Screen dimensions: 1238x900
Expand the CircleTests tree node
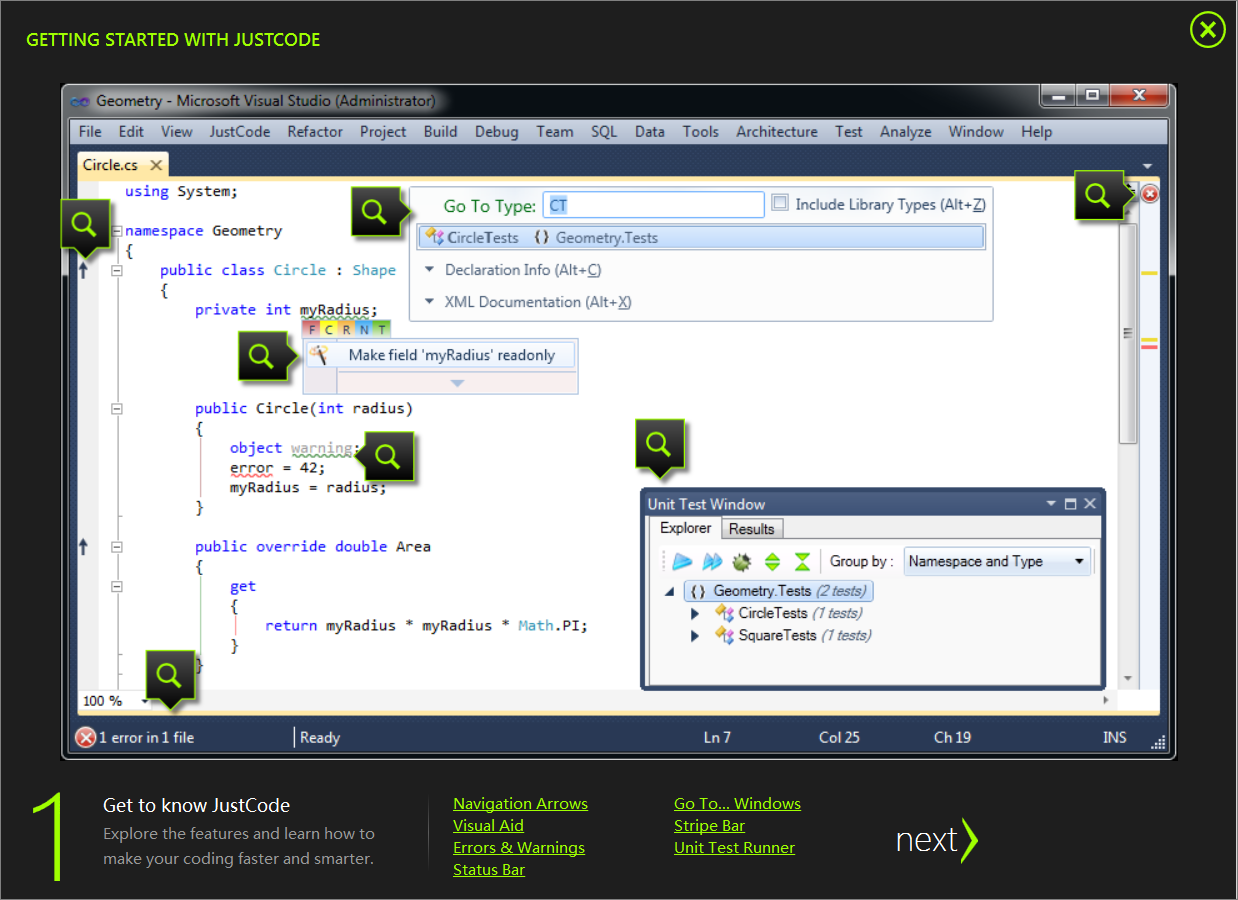(696, 614)
